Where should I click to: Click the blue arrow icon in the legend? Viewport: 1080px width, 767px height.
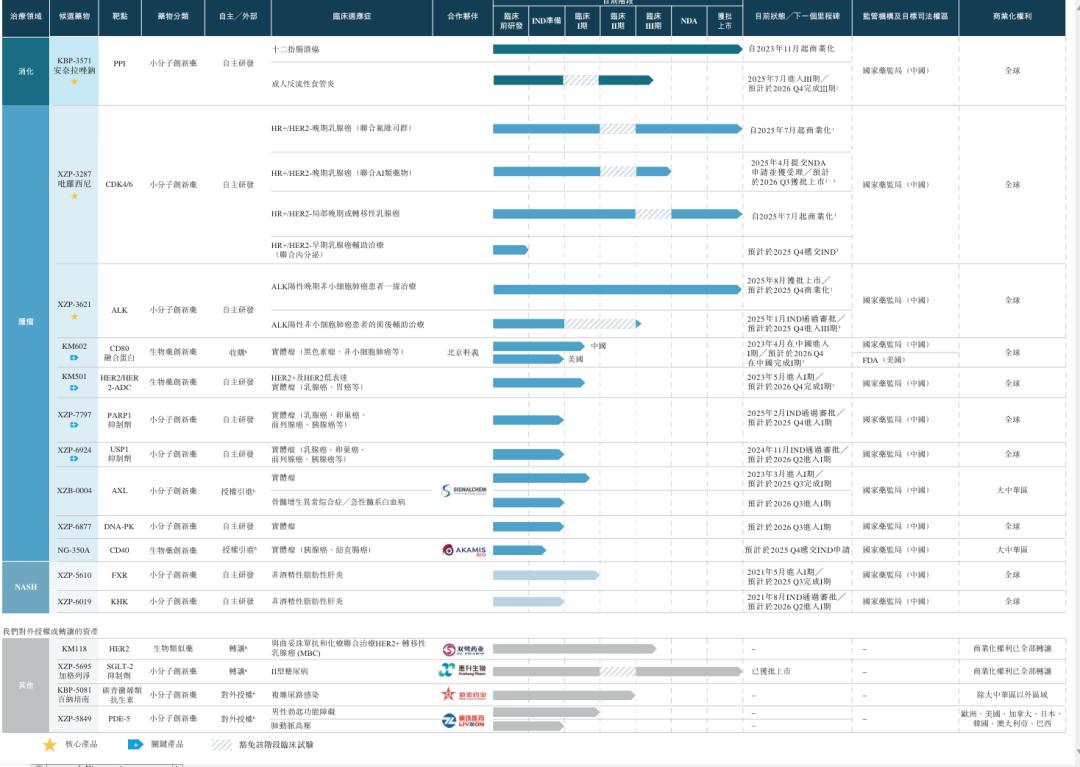(x=136, y=744)
